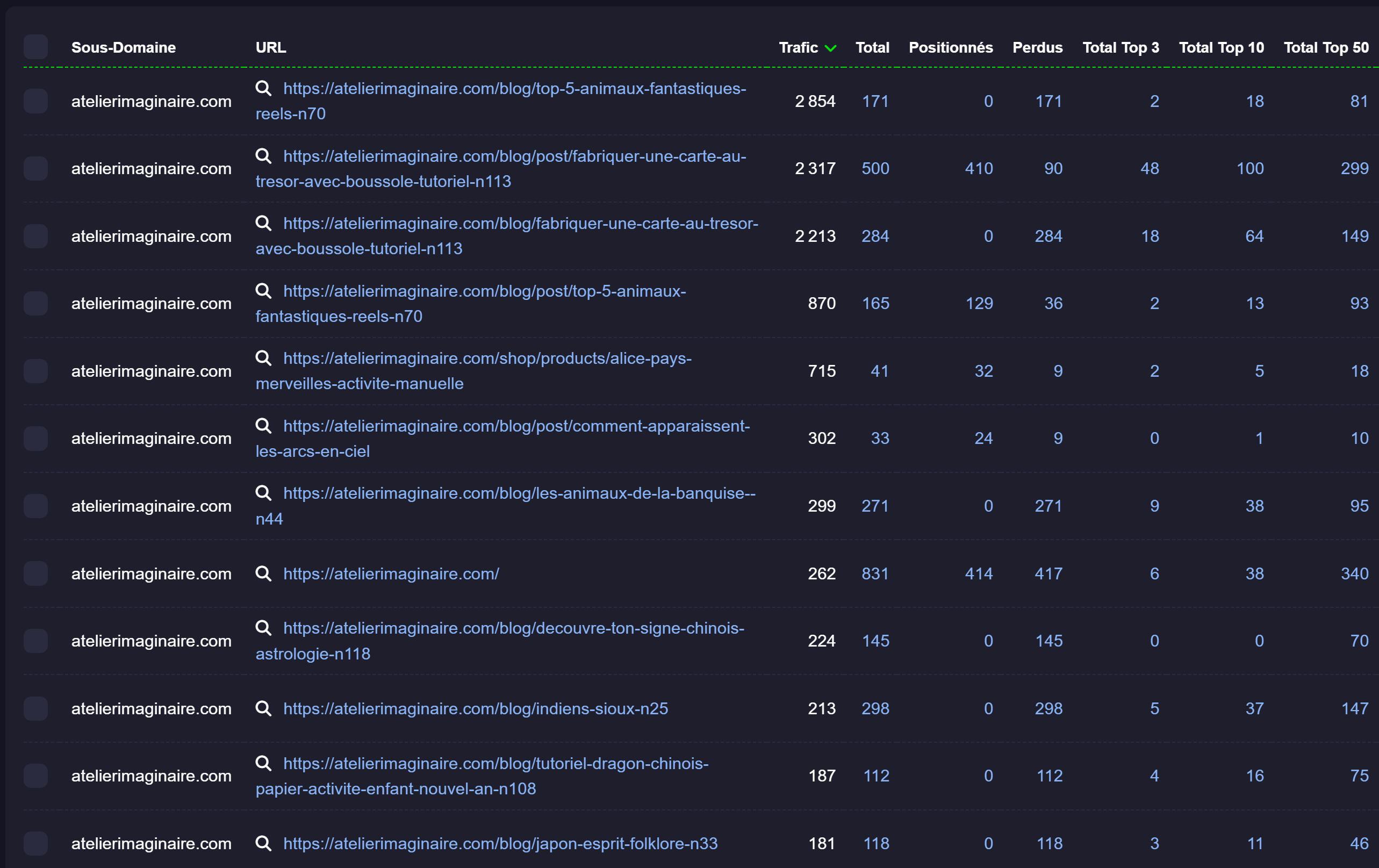Click search icon for les-animaux-de-la-banquise URL
The width and height of the screenshot is (1379, 868).
click(263, 493)
